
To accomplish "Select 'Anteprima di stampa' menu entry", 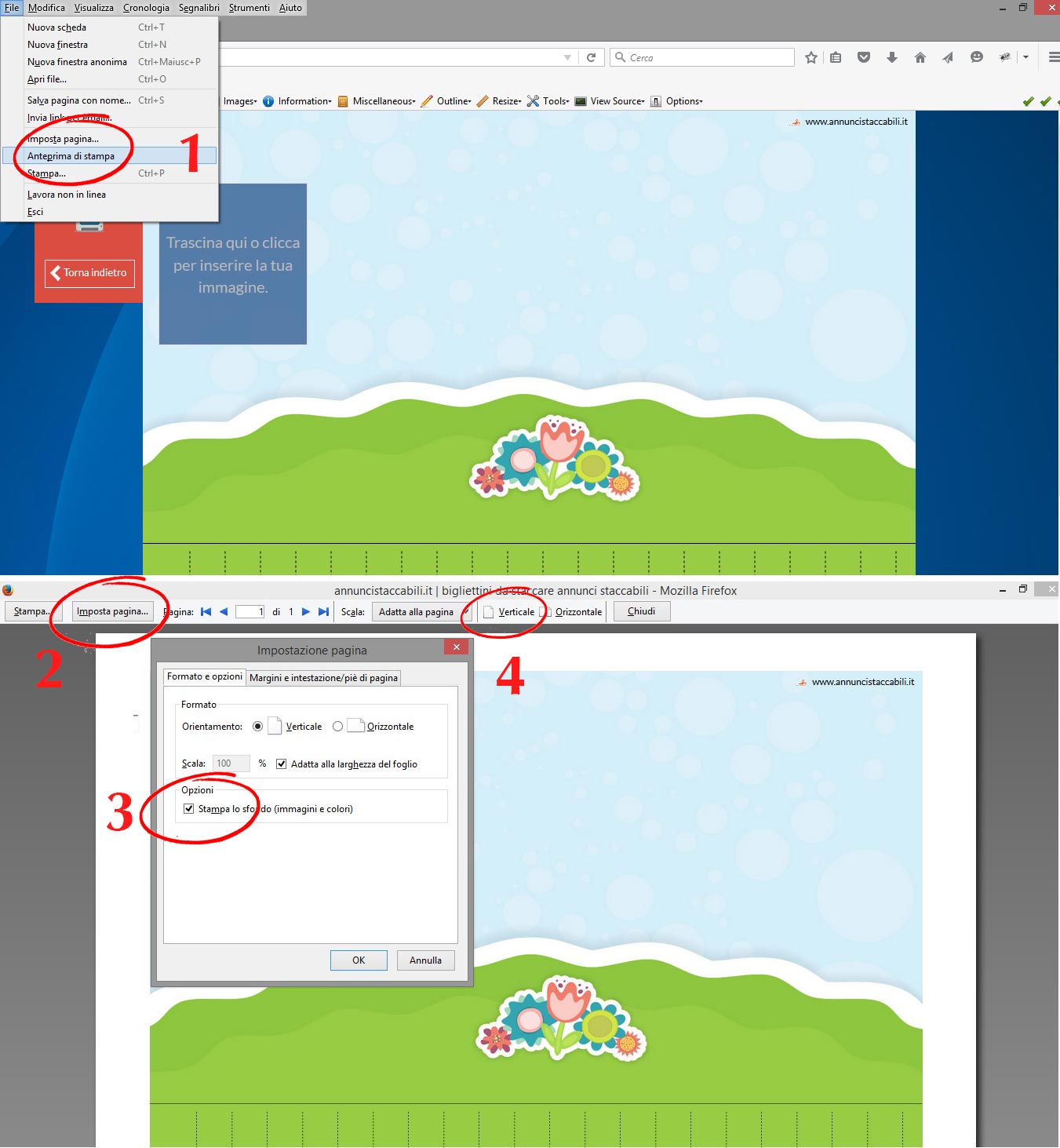I will [71, 156].
